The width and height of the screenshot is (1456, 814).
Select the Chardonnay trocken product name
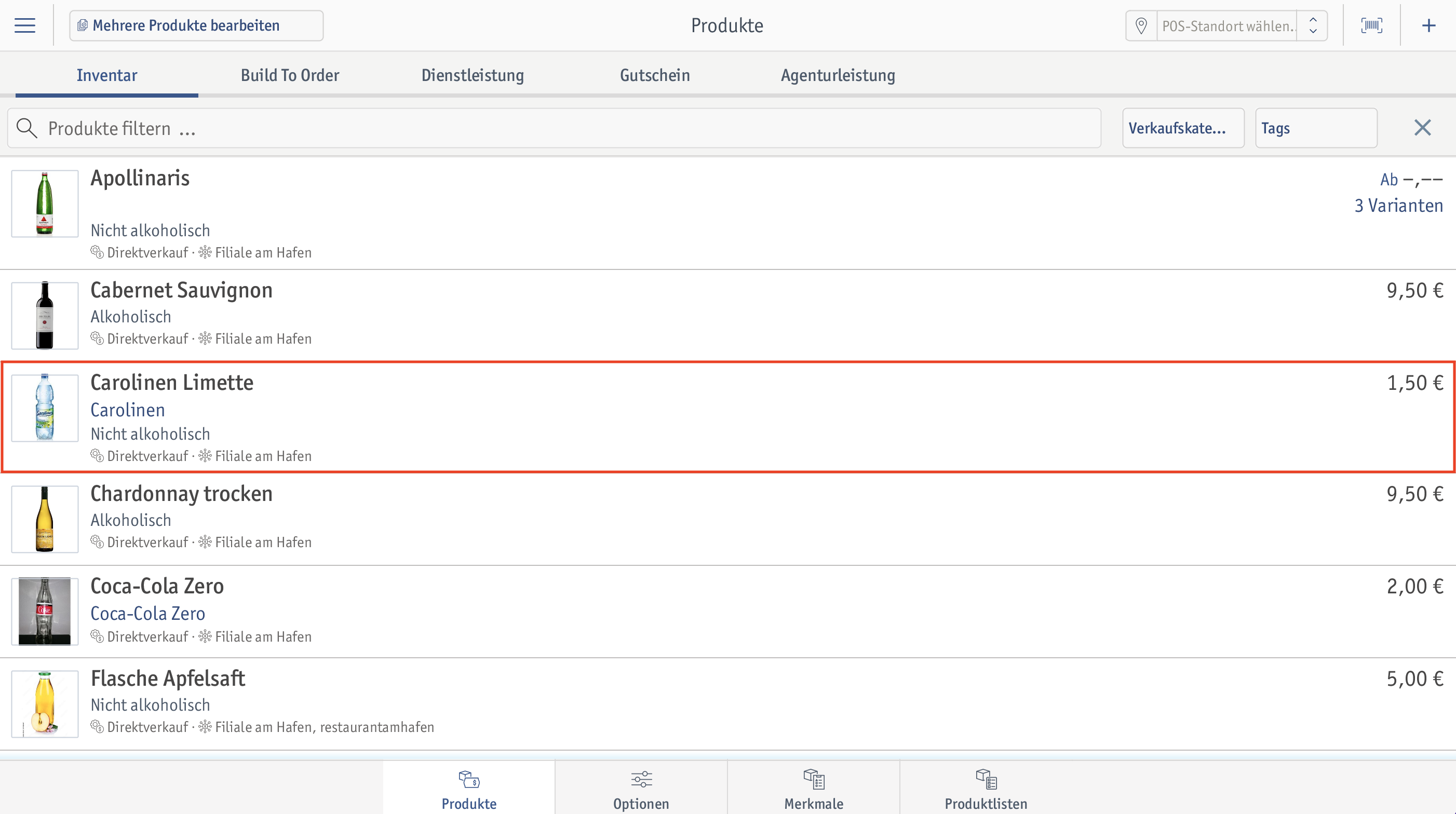tap(181, 494)
